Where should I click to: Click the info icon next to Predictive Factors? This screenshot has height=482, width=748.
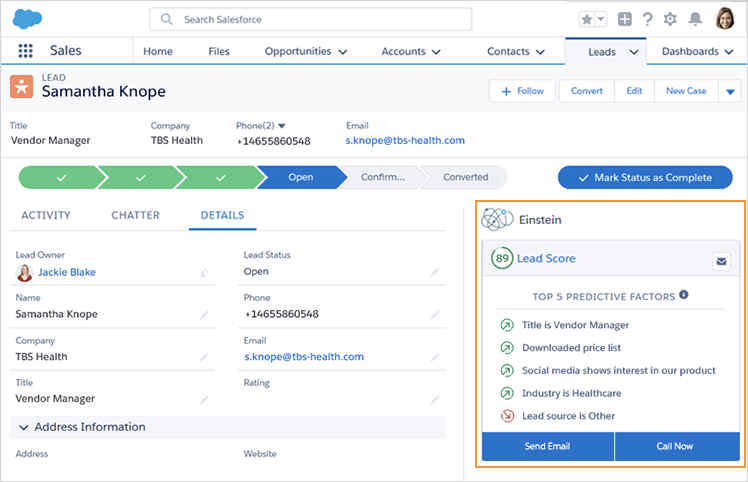(x=684, y=294)
